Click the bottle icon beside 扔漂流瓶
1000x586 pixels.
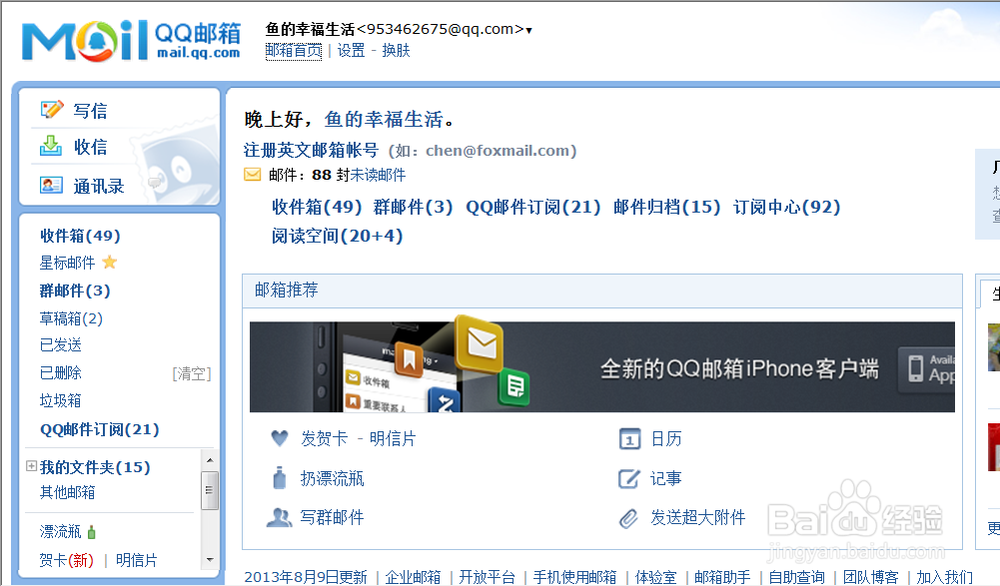point(279,478)
